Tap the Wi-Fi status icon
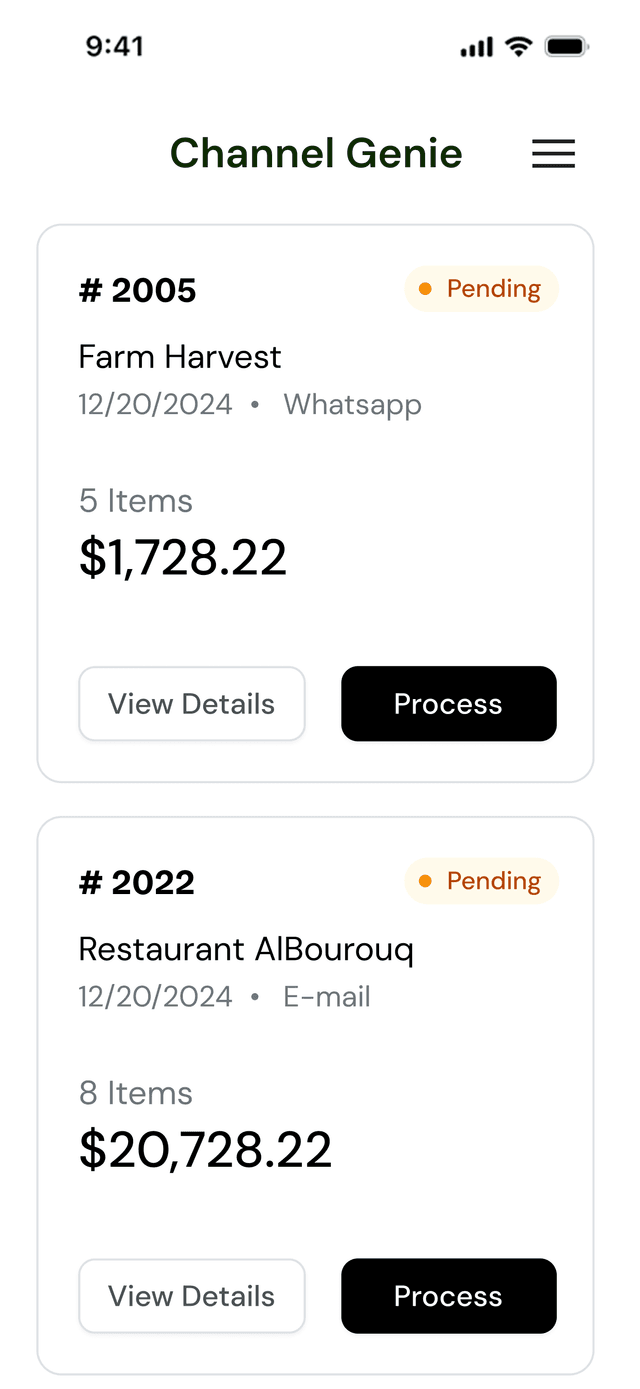 (x=518, y=47)
